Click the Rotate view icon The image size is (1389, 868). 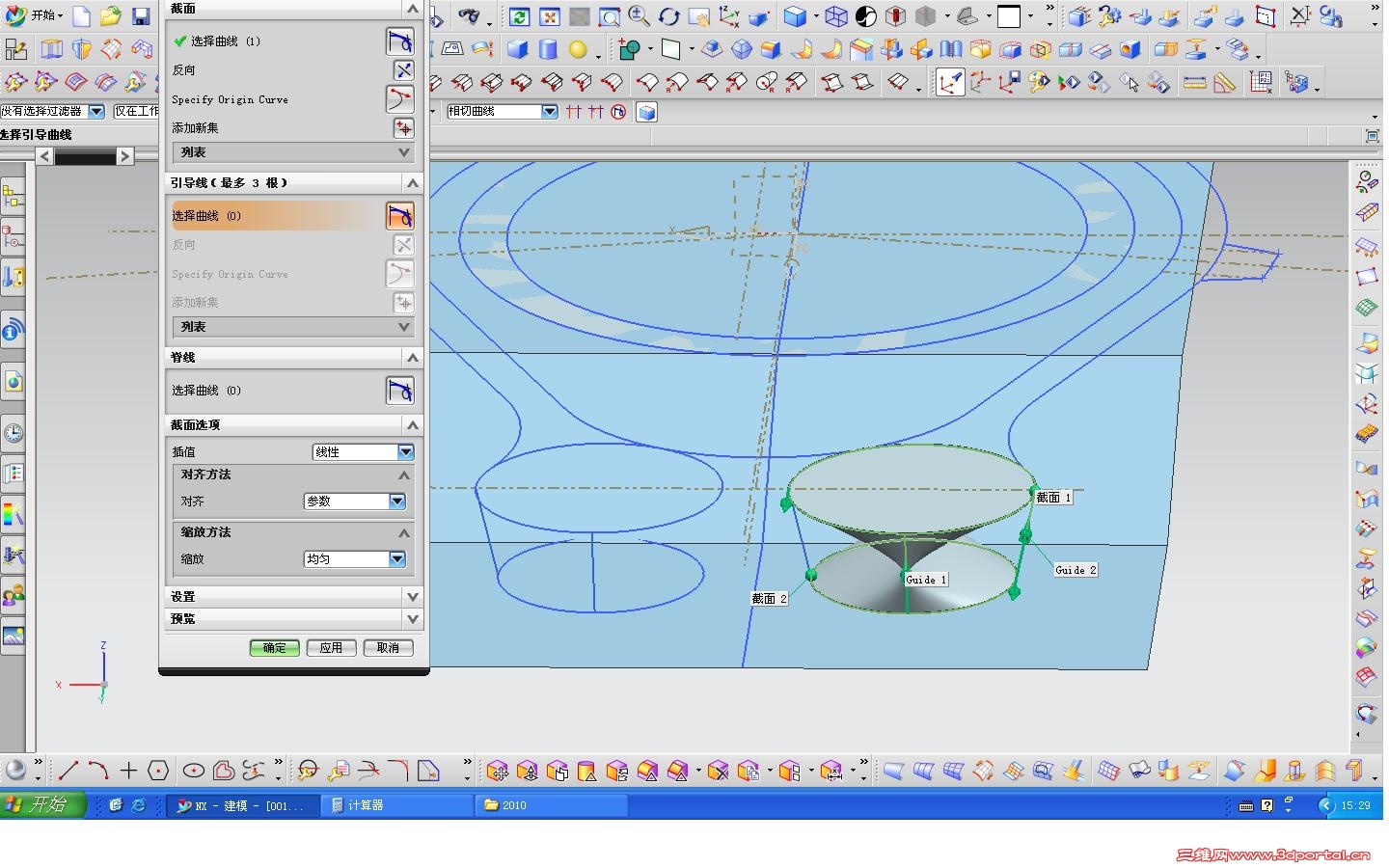coord(668,16)
